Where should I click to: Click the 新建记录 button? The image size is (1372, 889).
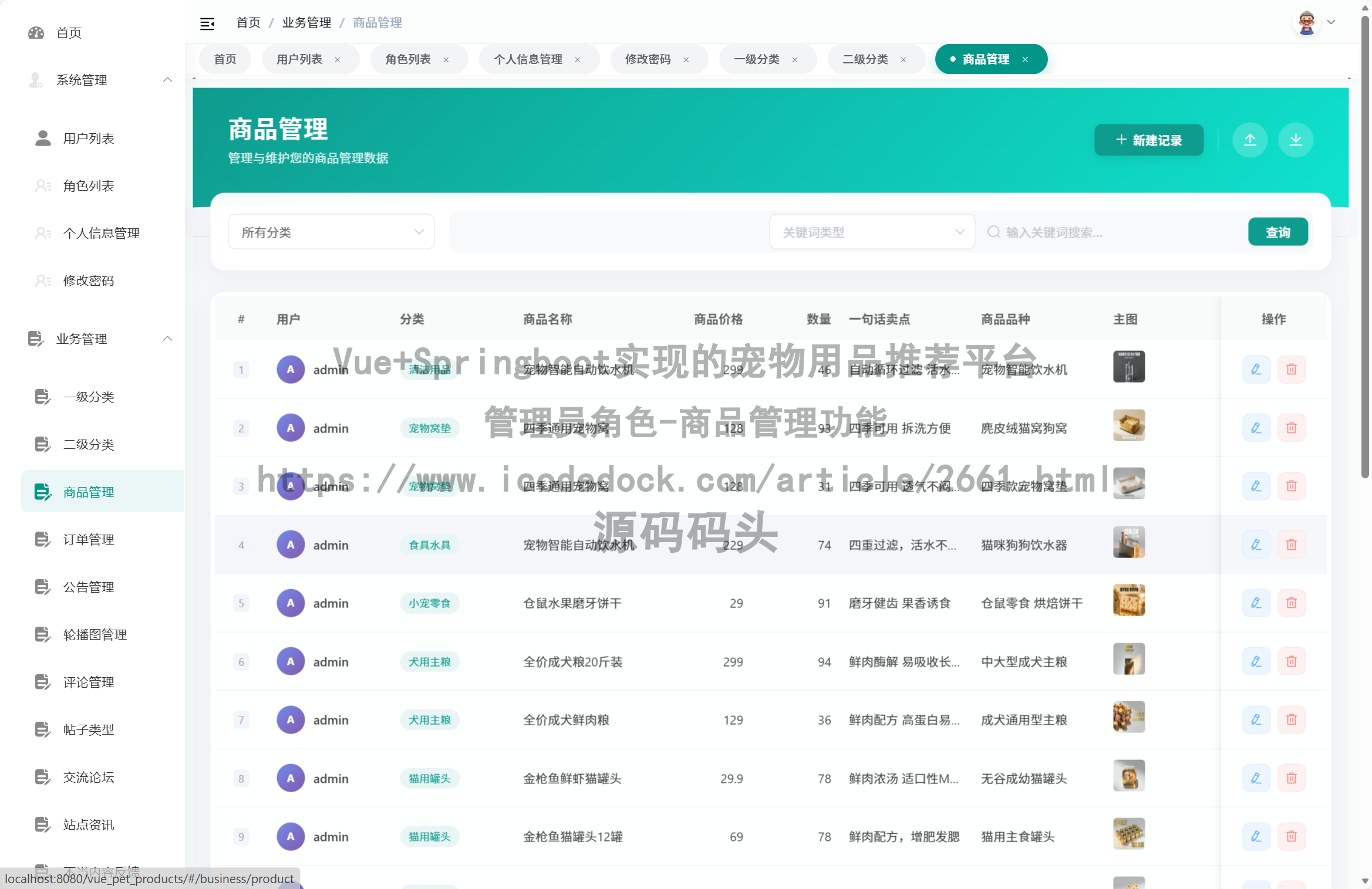[x=1148, y=140]
